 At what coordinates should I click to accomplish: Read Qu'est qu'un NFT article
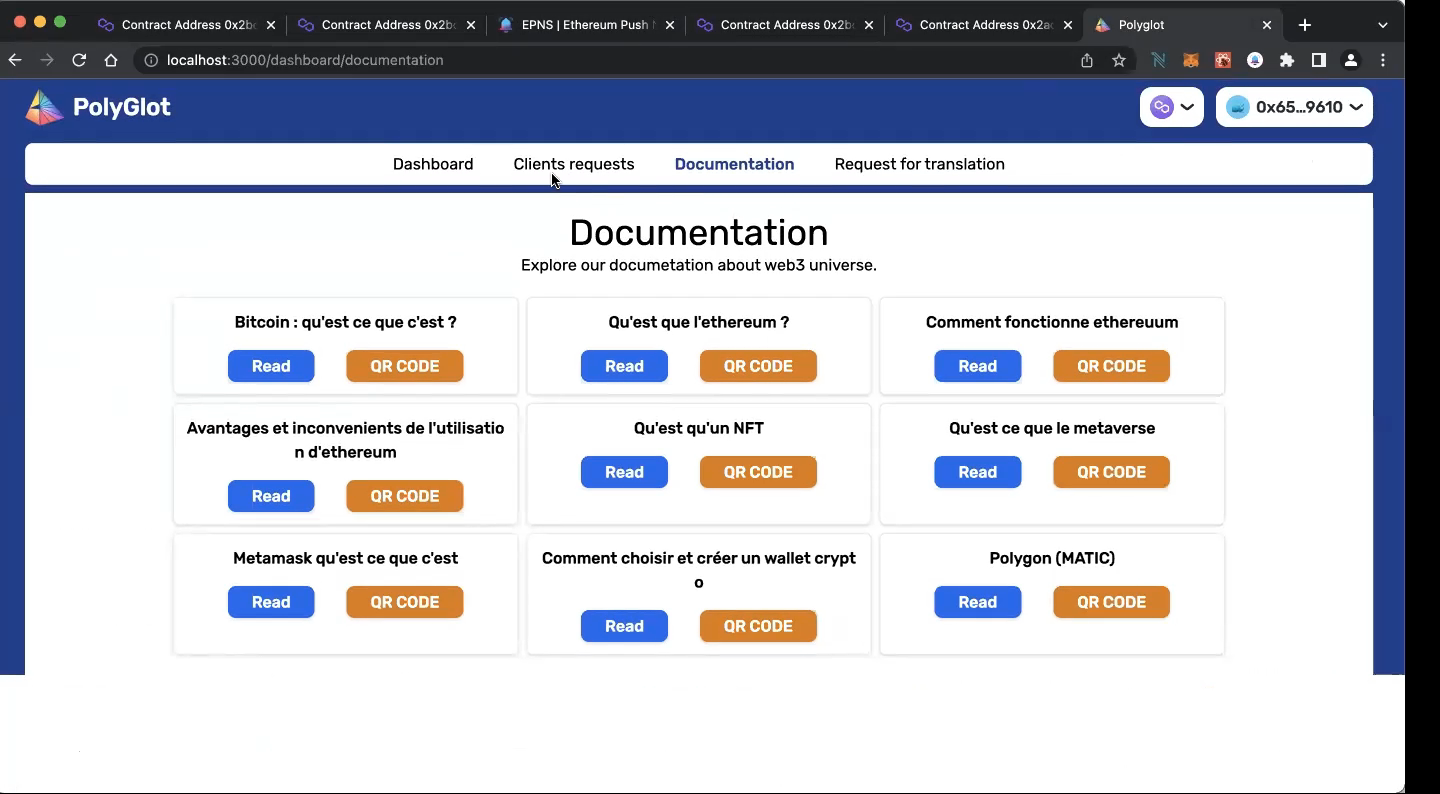click(624, 472)
